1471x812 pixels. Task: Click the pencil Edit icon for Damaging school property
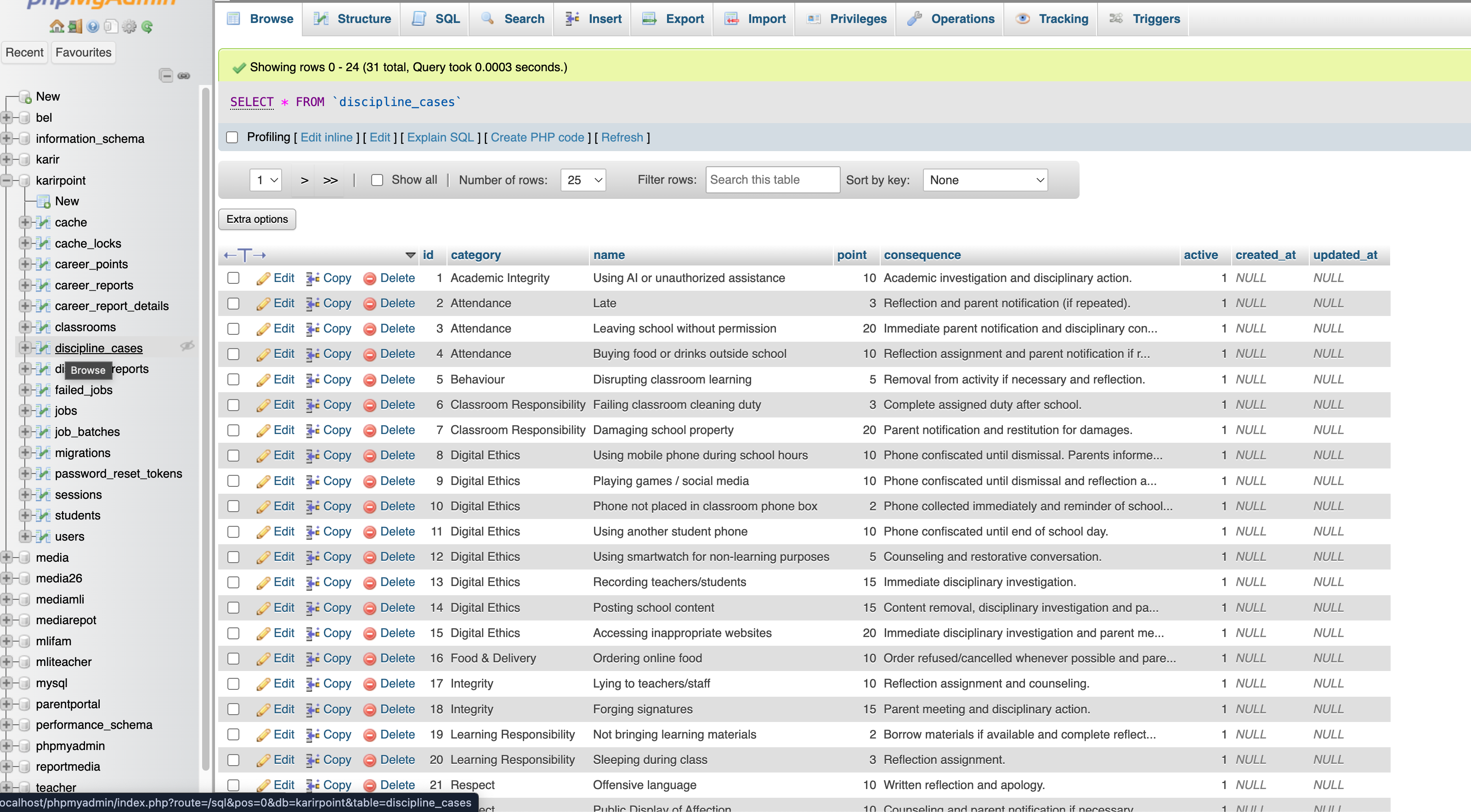(263, 430)
